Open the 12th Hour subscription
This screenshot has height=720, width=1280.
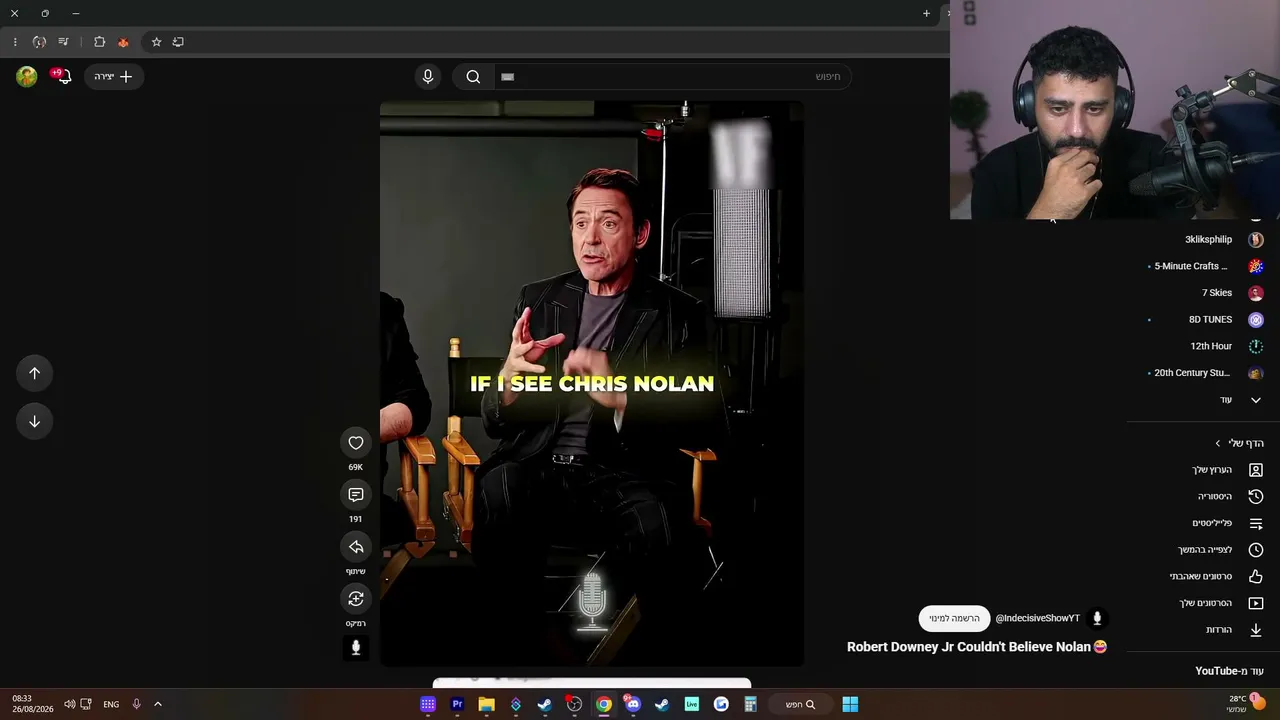tap(1200, 346)
